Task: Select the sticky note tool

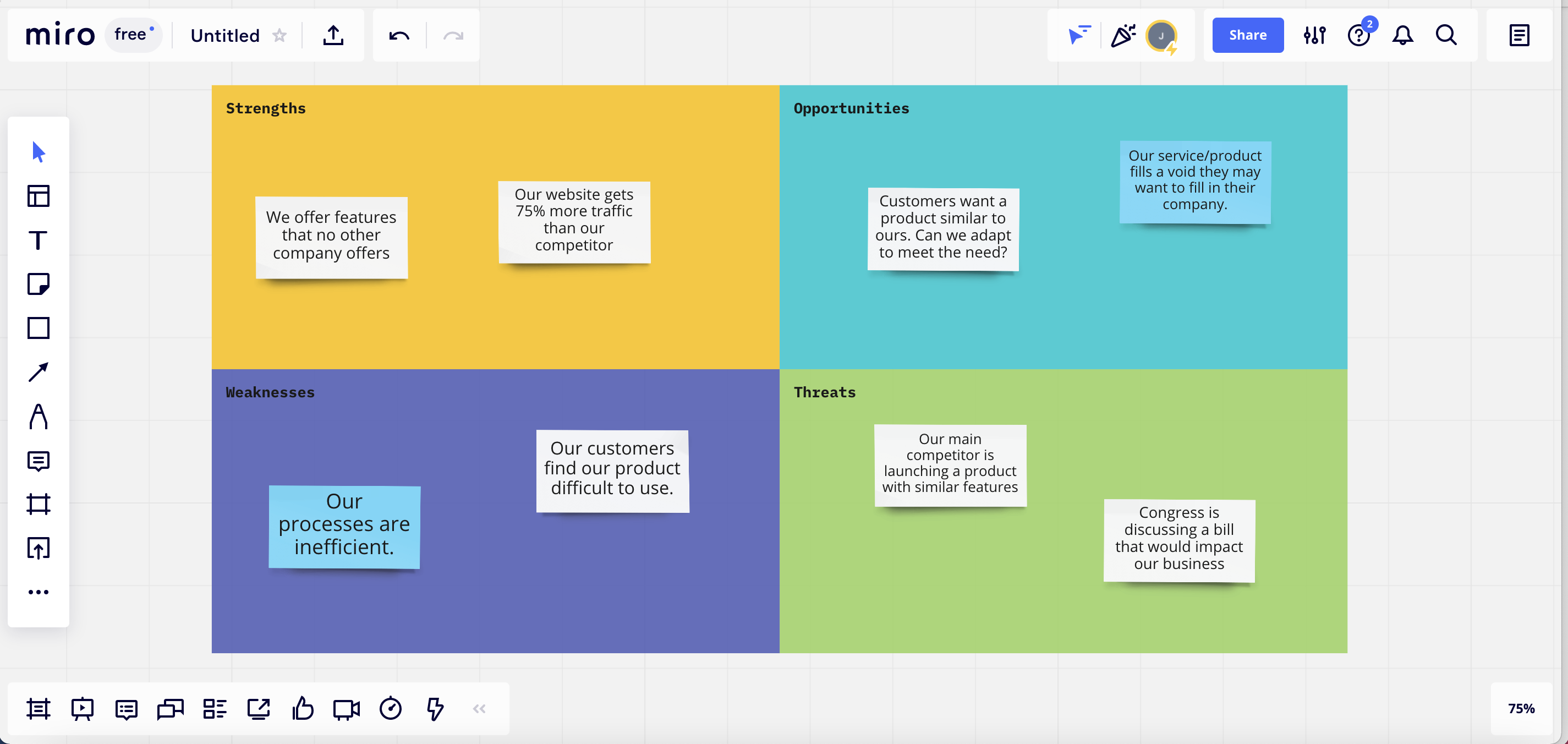Action: tap(38, 285)
